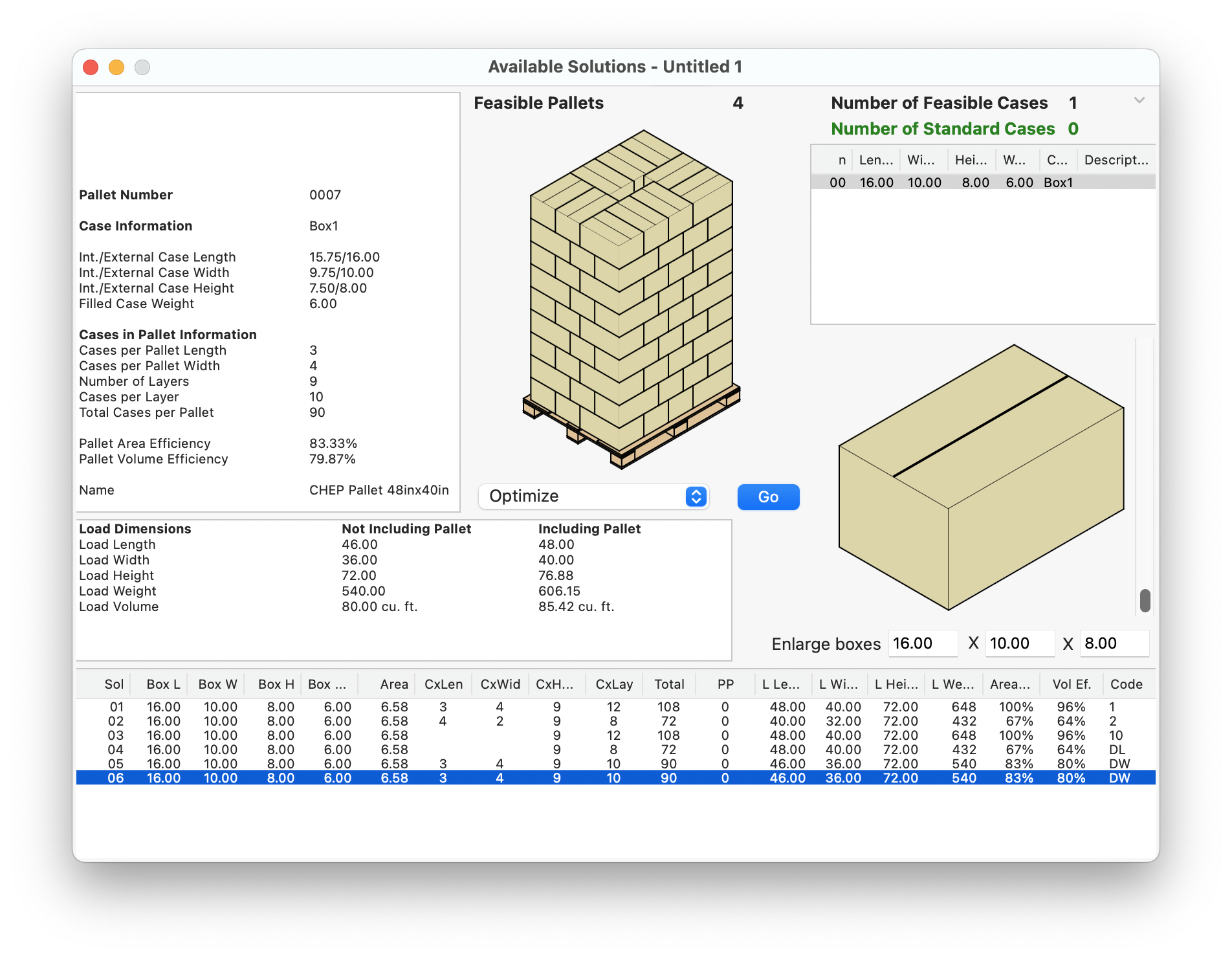Select solution row 04 with code DL
The height and width of the screenshot is (958, 1232).
615,750
